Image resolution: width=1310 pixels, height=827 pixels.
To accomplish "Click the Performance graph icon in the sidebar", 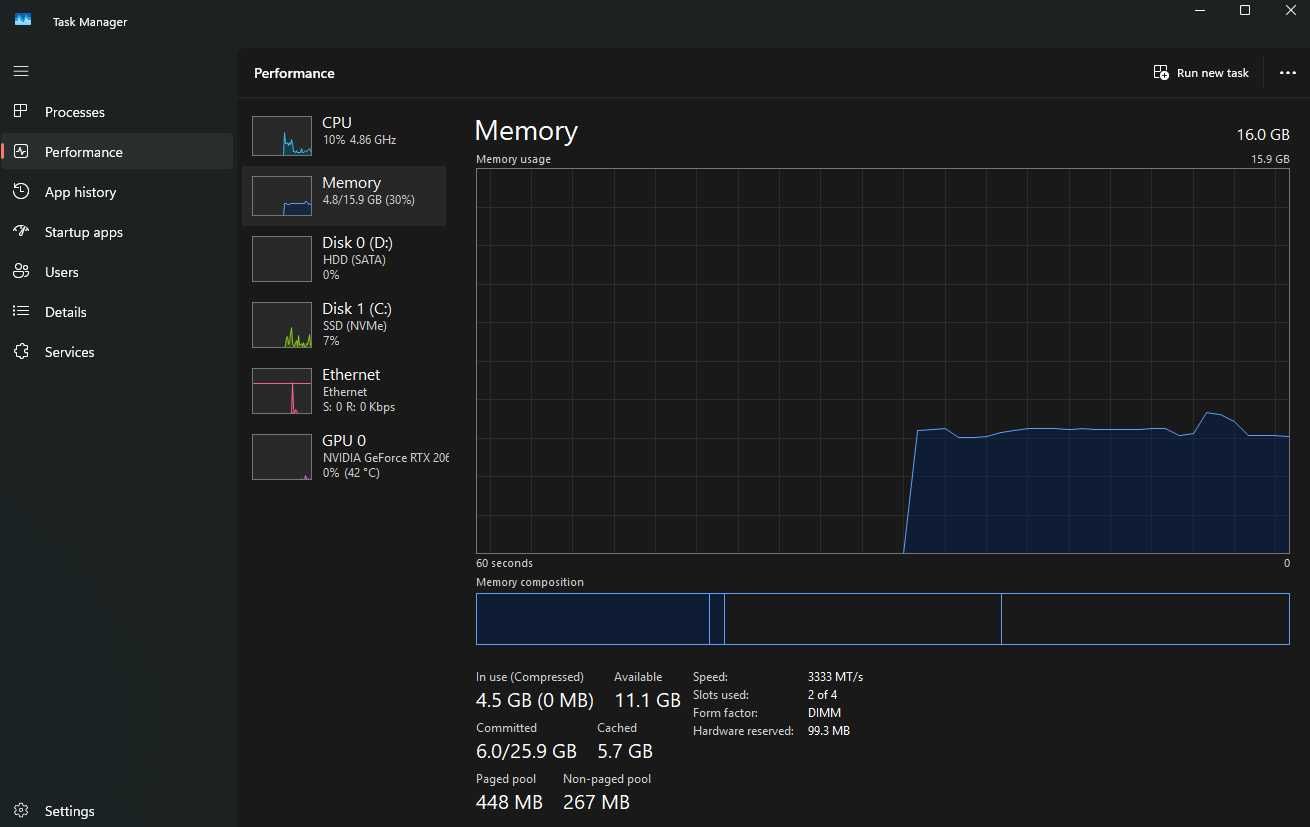I will tap(21, 151).
